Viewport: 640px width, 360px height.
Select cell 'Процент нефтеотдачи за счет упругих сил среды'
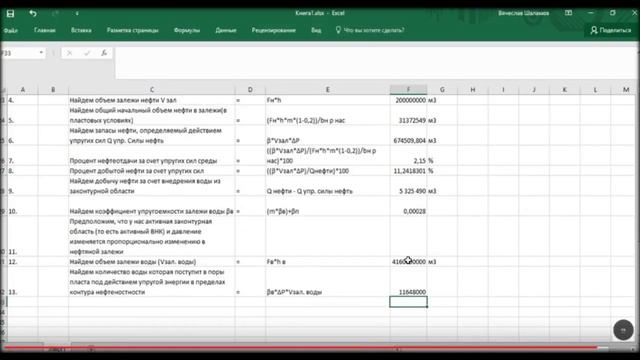[x=152, y=156]
